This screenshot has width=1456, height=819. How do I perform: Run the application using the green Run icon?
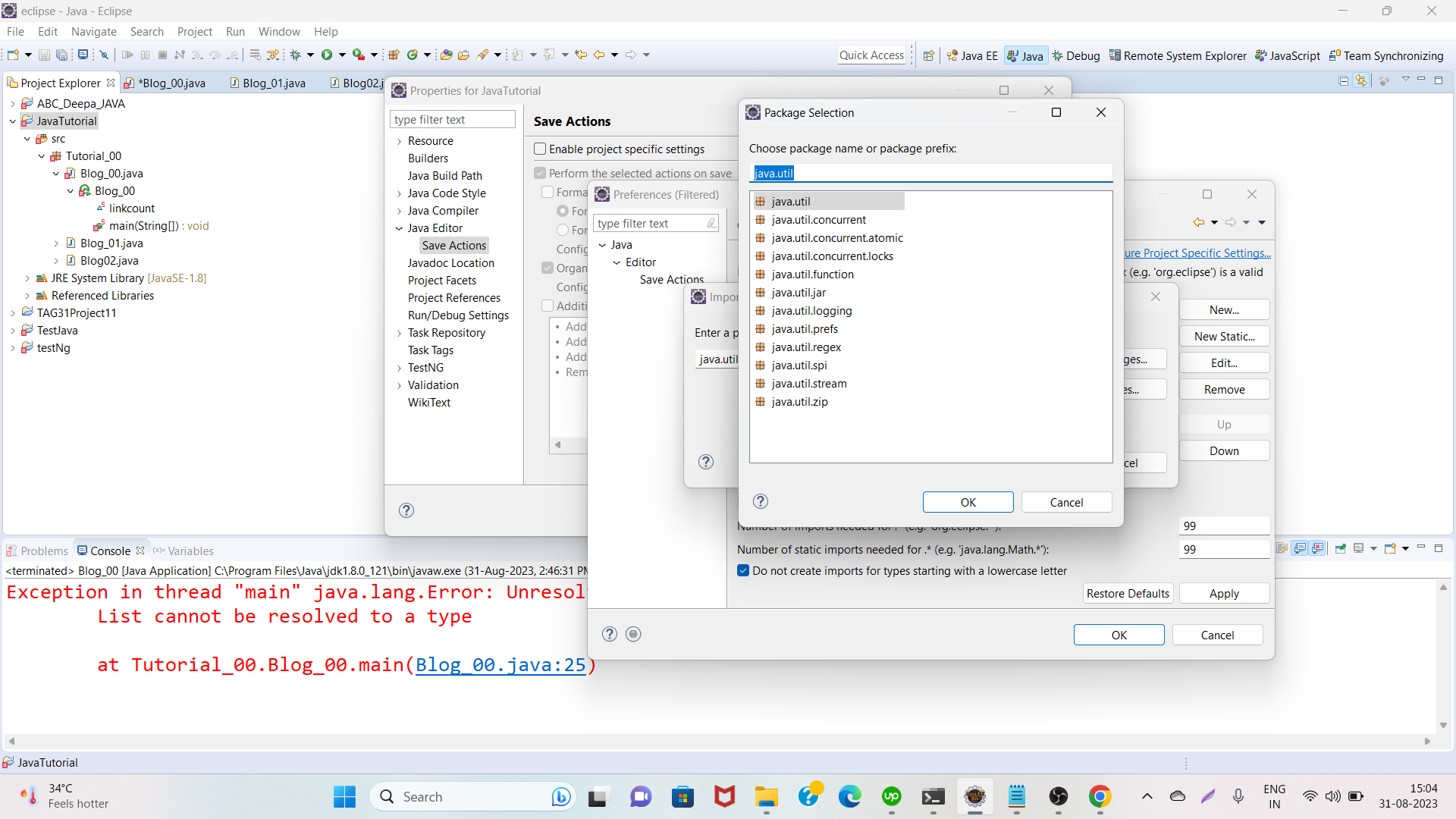coord(327,55)
